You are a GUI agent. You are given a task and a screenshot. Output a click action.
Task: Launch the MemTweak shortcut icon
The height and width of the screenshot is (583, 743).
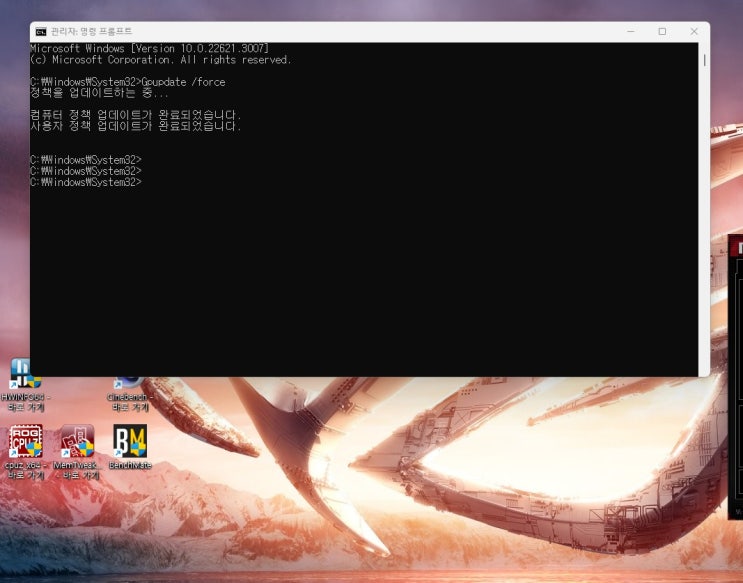pyautogui.click(x=77, y=452)
